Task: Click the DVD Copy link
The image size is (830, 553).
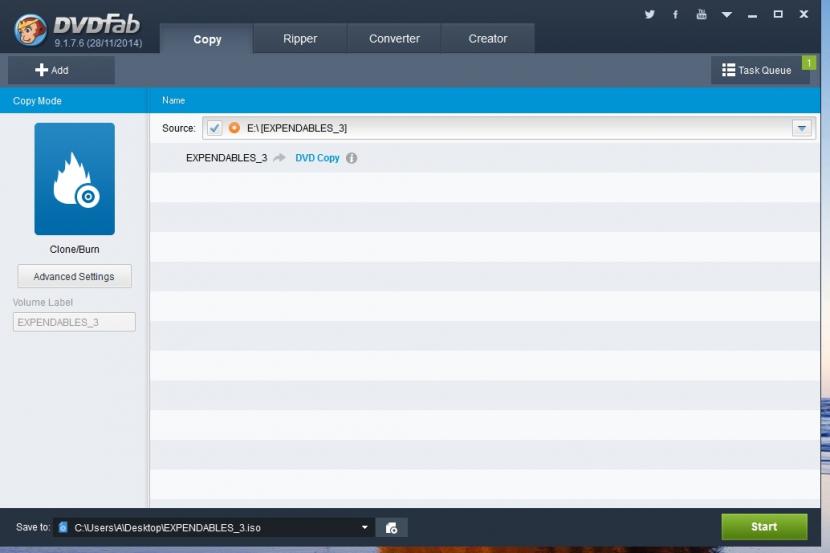Action: (x=317, y=158)
